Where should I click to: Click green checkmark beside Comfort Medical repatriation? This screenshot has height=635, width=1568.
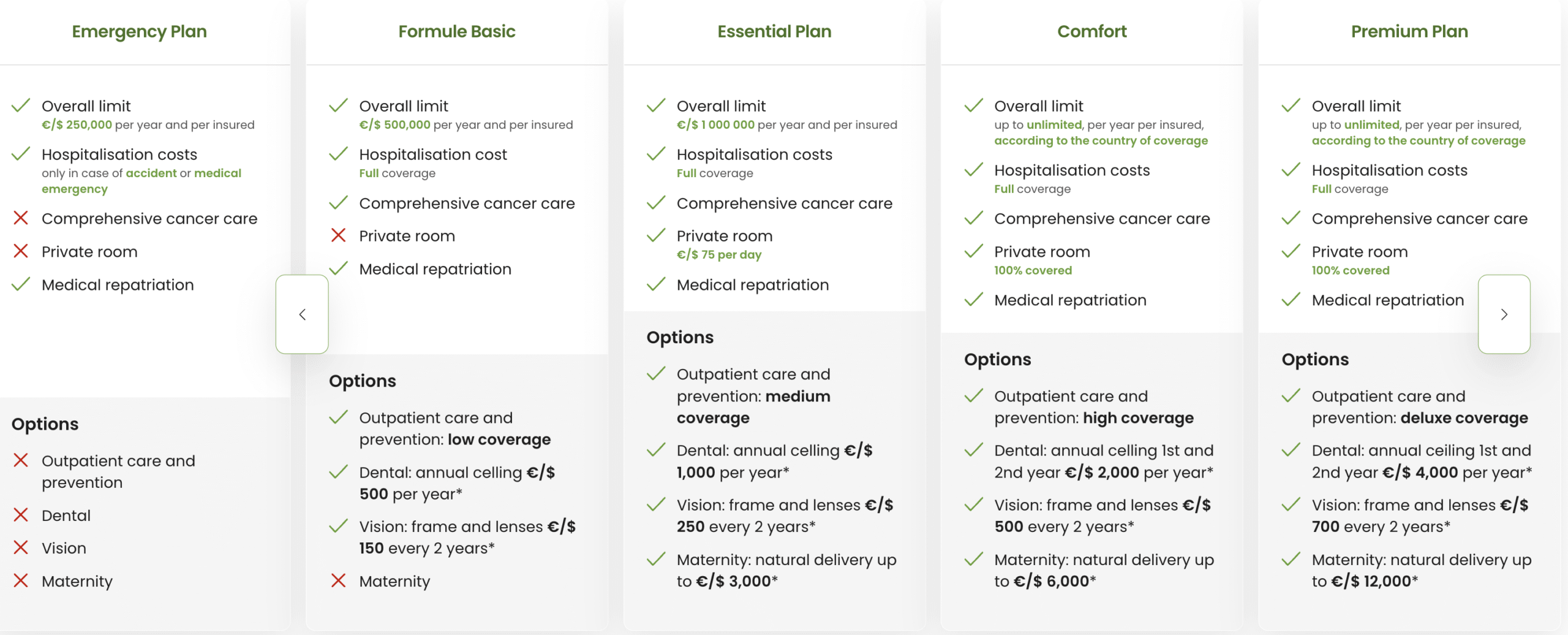tap(973, 300)
